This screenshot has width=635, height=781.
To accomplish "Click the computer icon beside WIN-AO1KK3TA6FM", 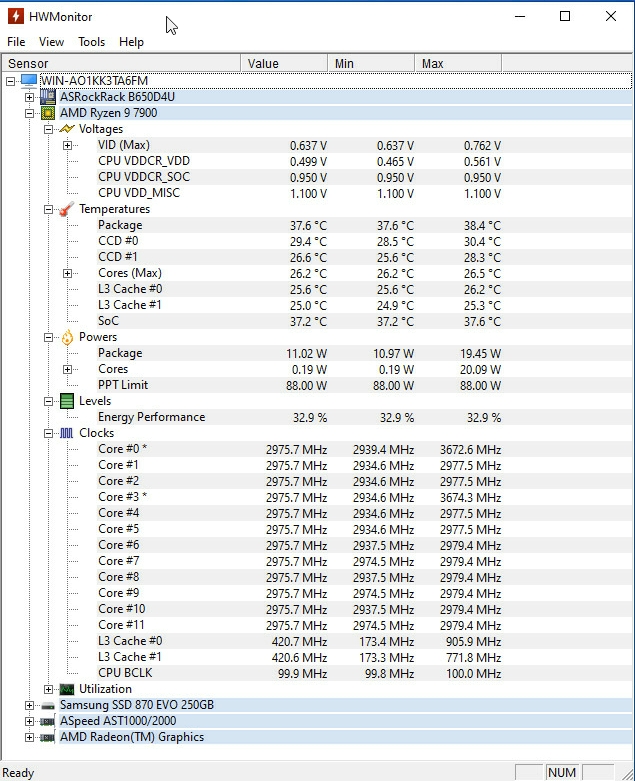I will (29, 80).
